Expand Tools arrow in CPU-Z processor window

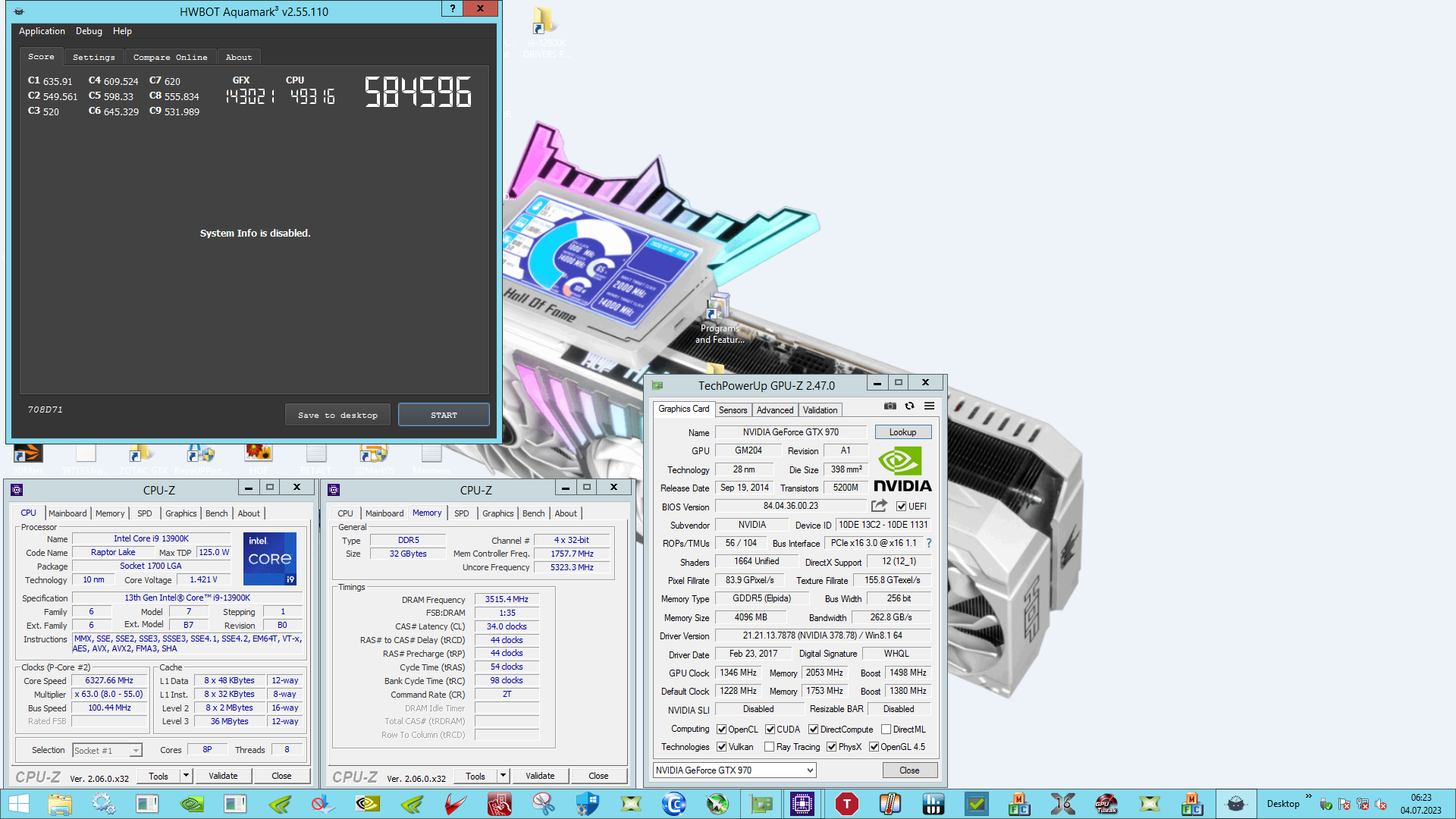coord(186,776)
